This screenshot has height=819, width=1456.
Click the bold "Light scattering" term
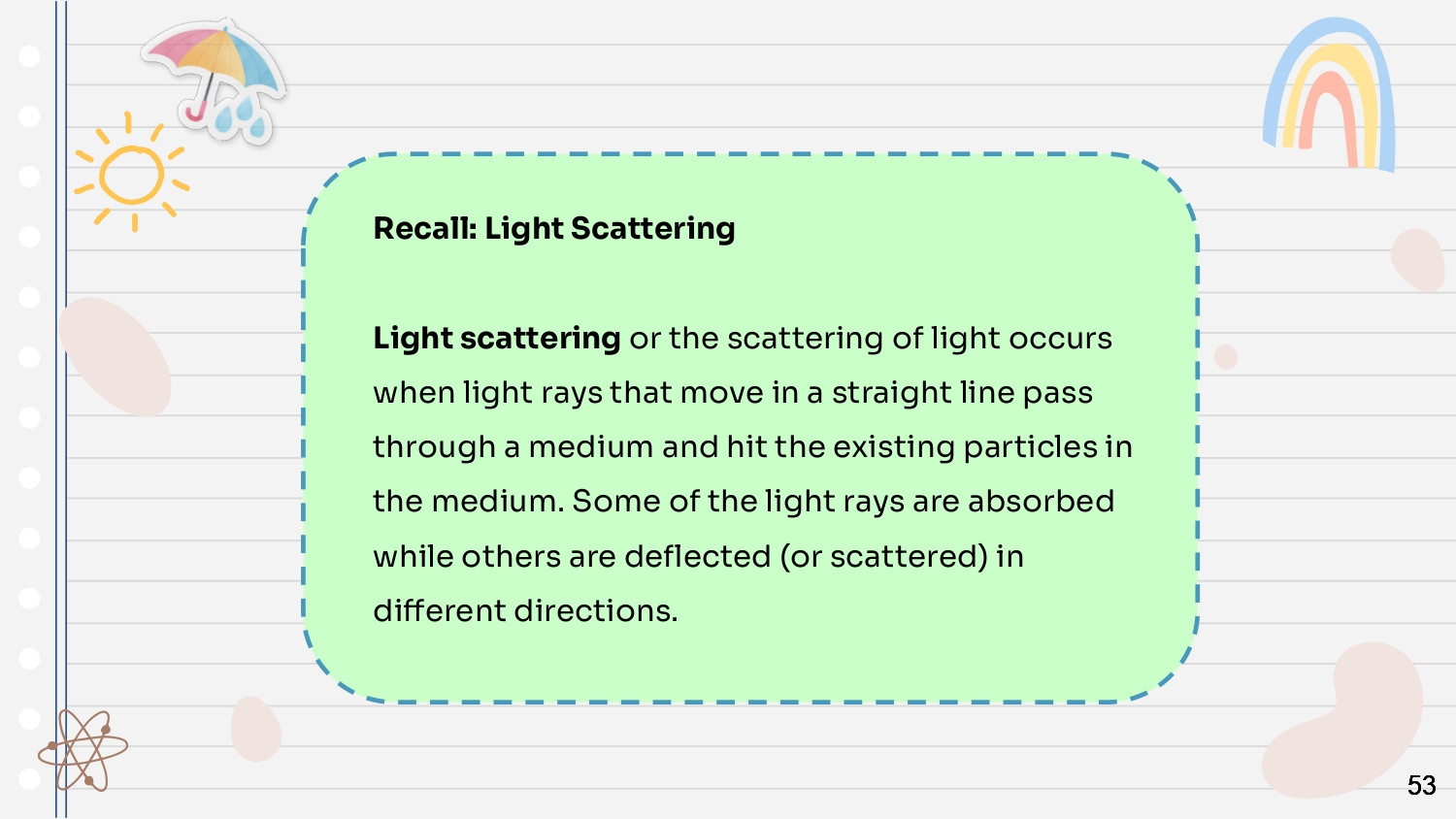[497, 338]
